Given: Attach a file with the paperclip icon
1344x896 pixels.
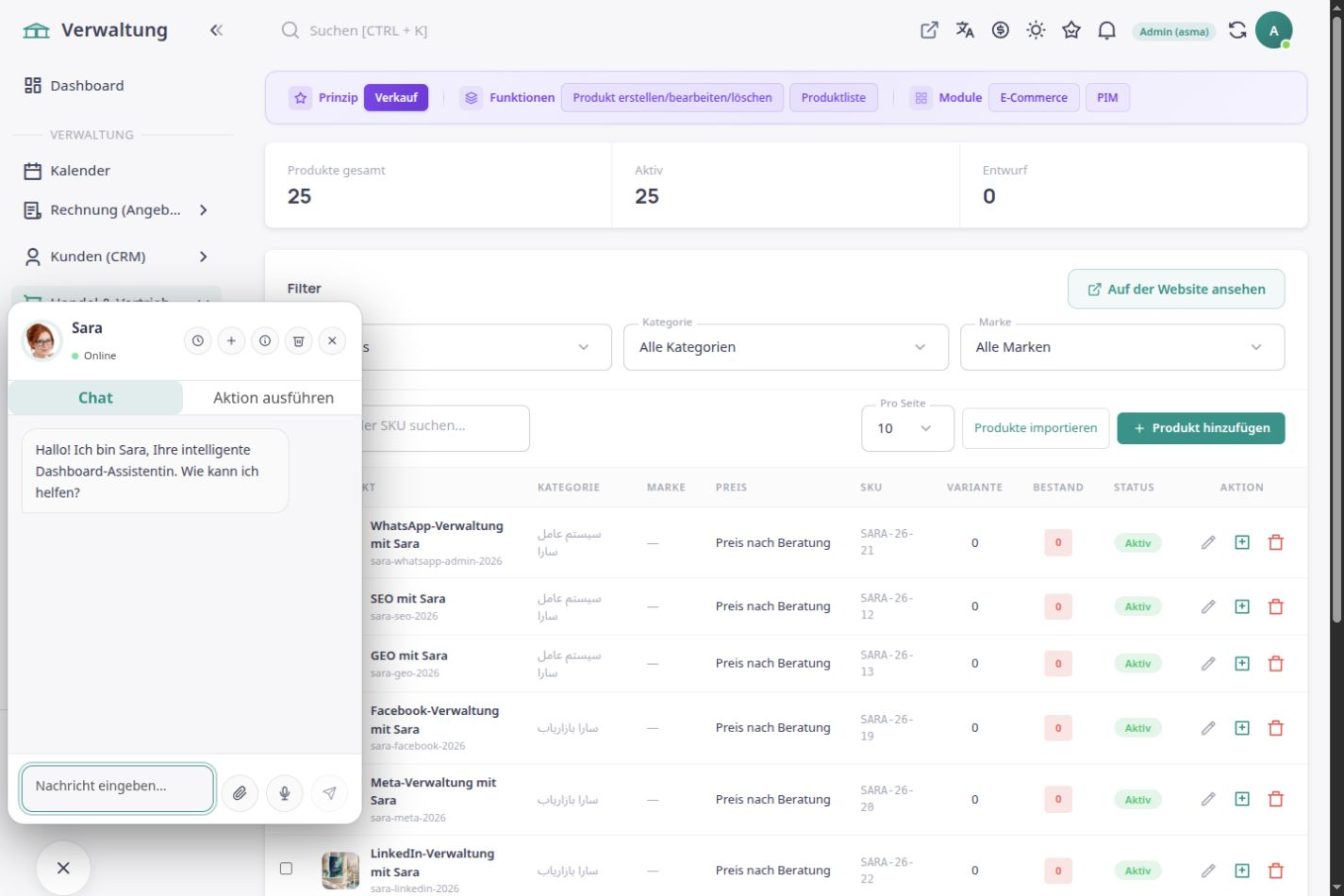Looking at the screenshot, I should pos(240,793).
